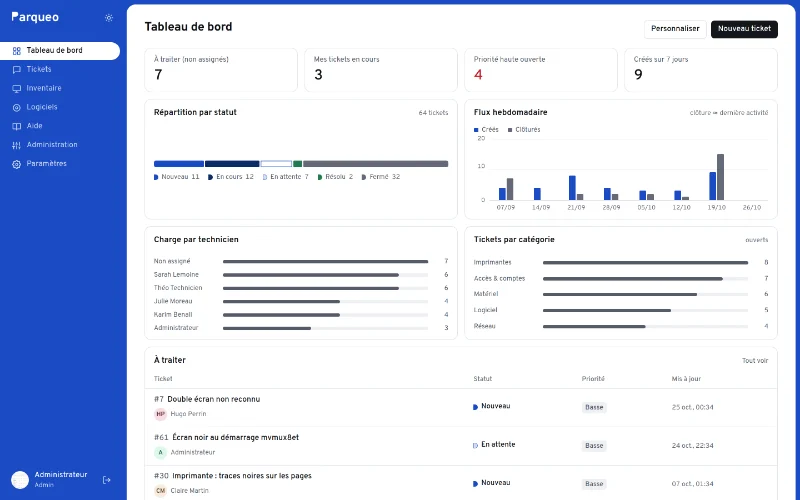The height and width of the screenshot is (500, 800).
Task: Click the A avatar on ticket #61
Action: pyautogui.click(x=161, y=452)
